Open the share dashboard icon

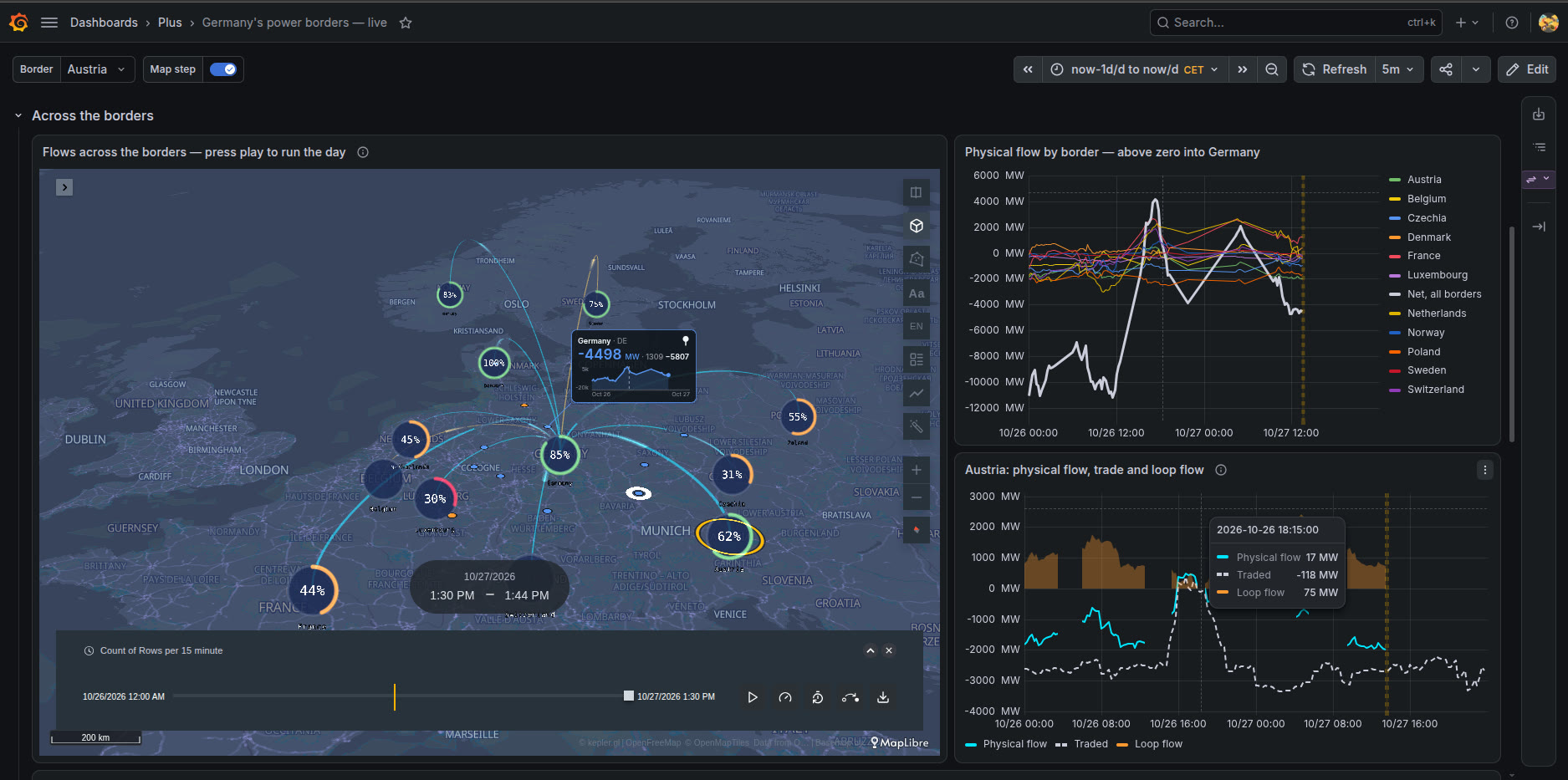pyautogui.click(x=1446, y=69)
